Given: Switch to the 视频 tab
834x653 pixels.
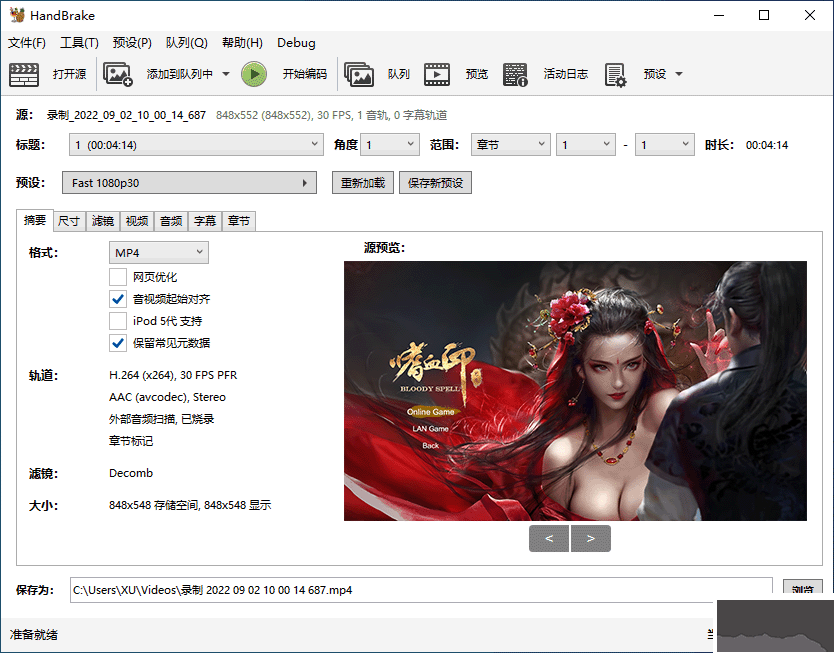Looking at the screenshot, I should 137,221.
